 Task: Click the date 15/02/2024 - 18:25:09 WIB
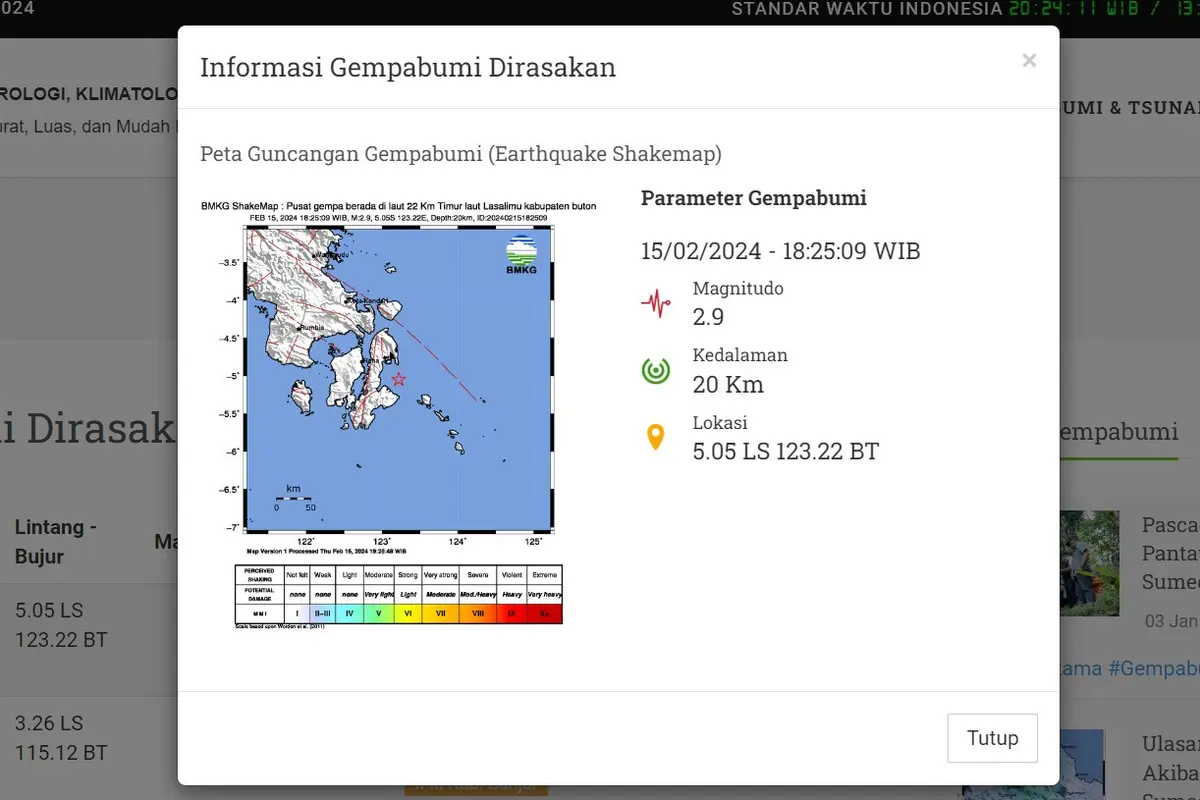781,251
